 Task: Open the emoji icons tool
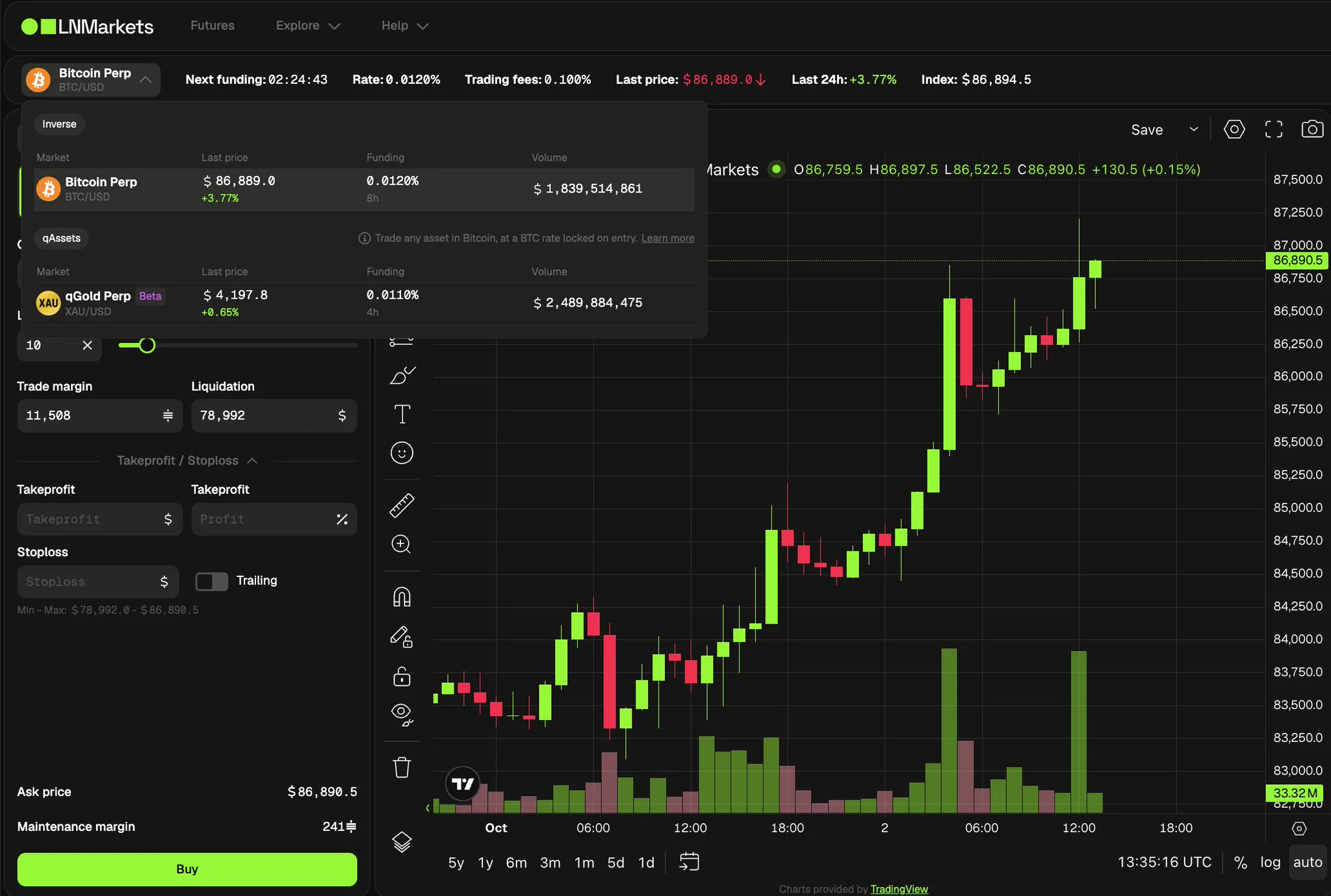tap(402, 453)
